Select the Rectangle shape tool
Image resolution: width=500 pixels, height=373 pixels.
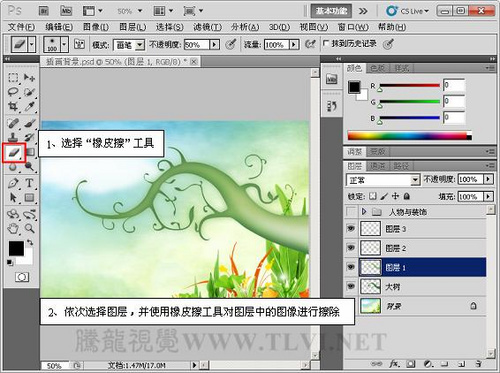[x=29, y=197]
